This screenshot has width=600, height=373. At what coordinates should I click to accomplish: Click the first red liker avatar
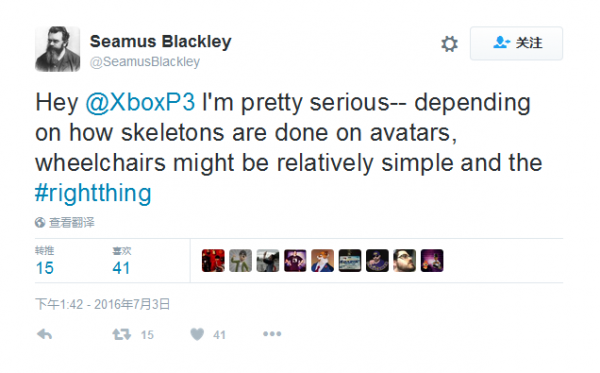tap(213, 261)
